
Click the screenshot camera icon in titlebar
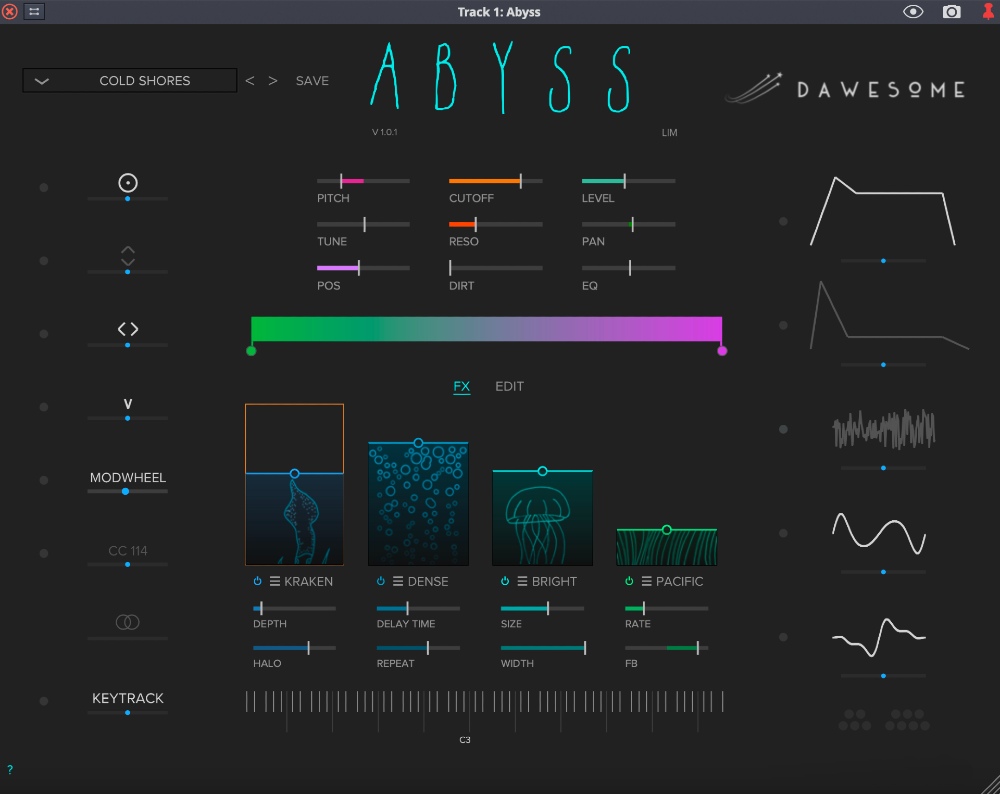coord(952,12)
